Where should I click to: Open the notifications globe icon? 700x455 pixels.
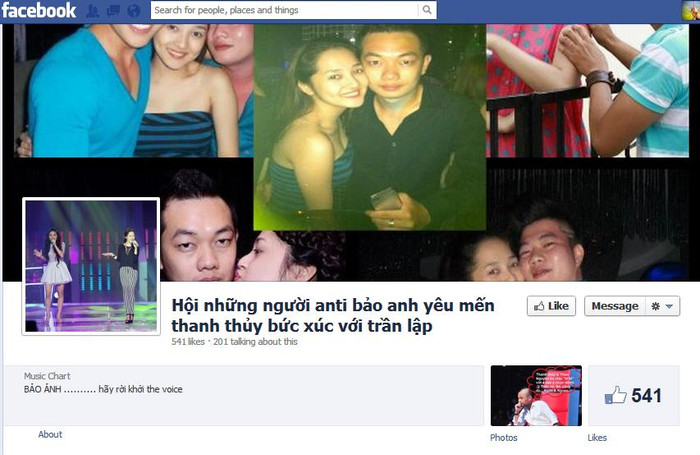(x=133, y=10)
